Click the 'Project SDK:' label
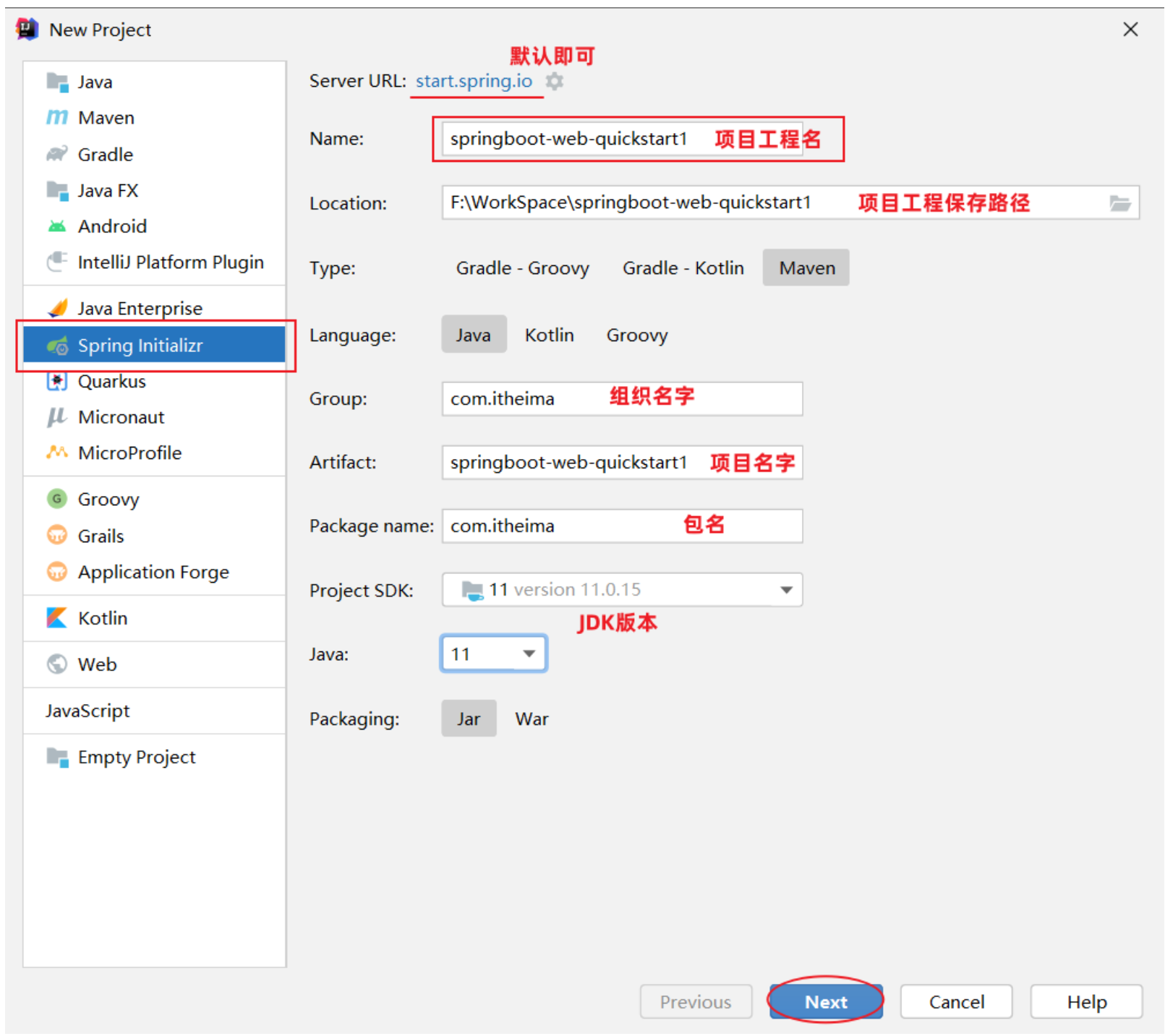 pos(362,591)
